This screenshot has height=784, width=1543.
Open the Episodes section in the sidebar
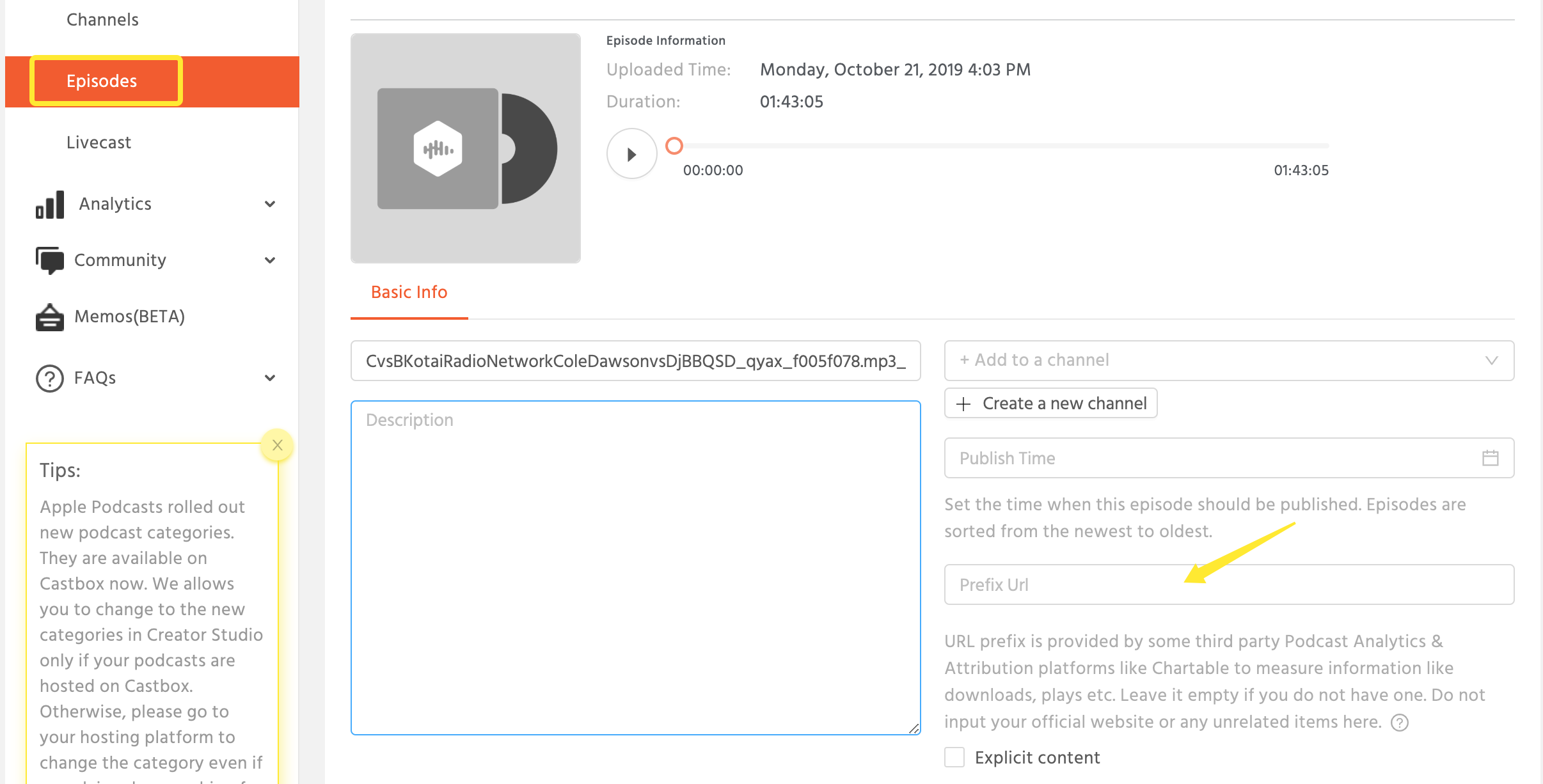102,81
